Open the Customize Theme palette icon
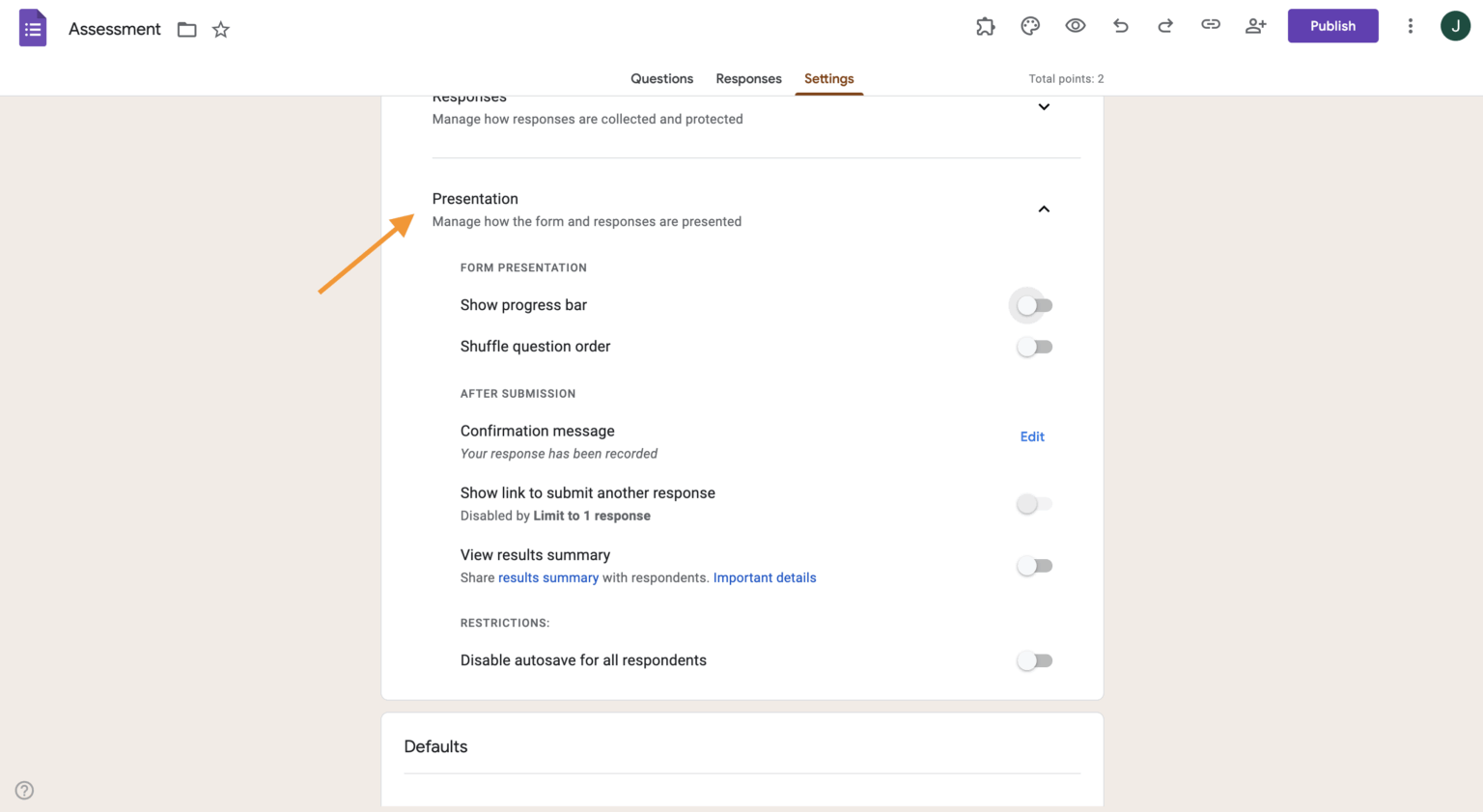Image resolution: width=1483 pixels, height=812 pixels. click(x=1030, y=26)
